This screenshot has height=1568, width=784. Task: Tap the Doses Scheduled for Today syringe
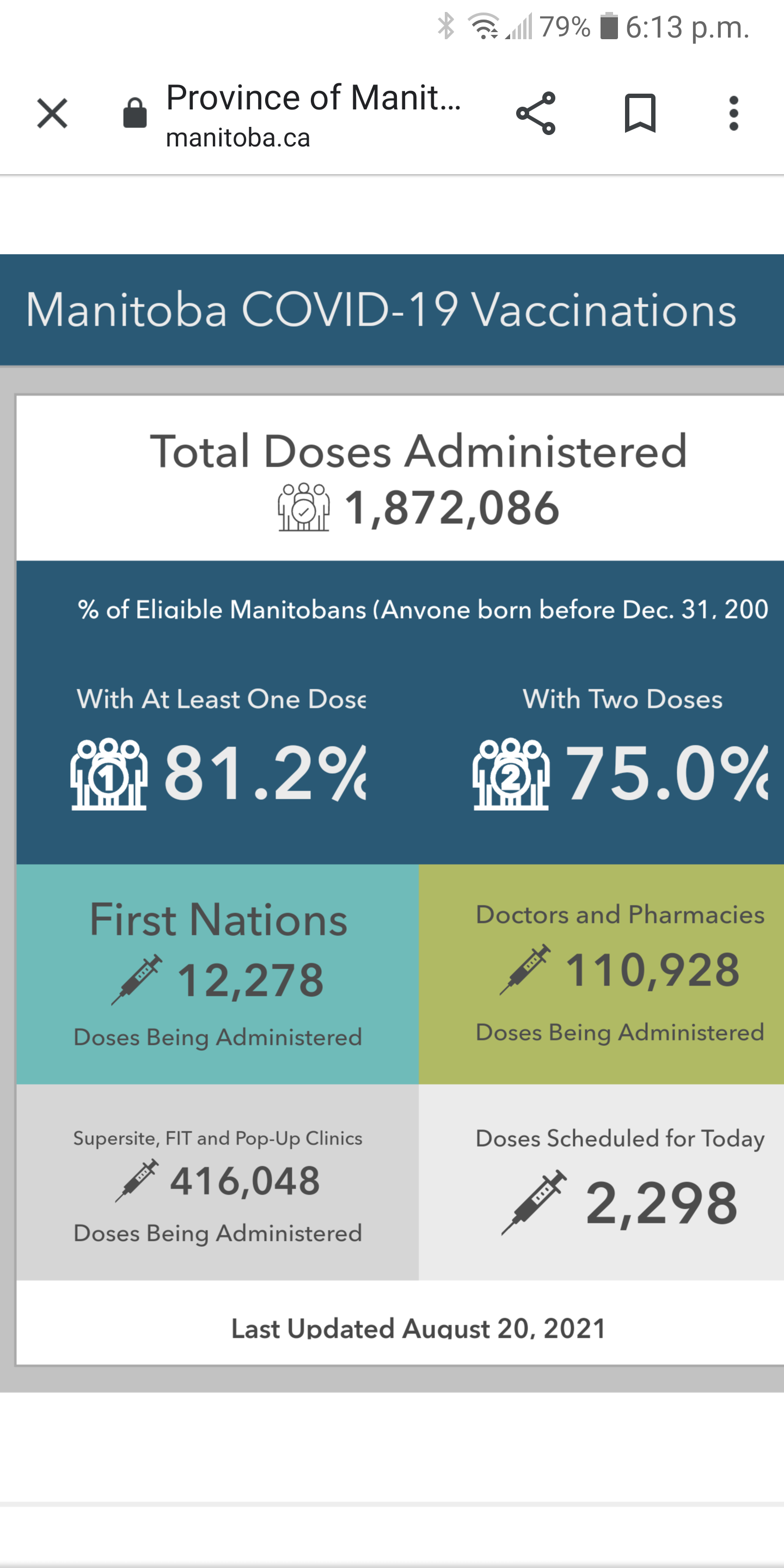pos(534,1202)
